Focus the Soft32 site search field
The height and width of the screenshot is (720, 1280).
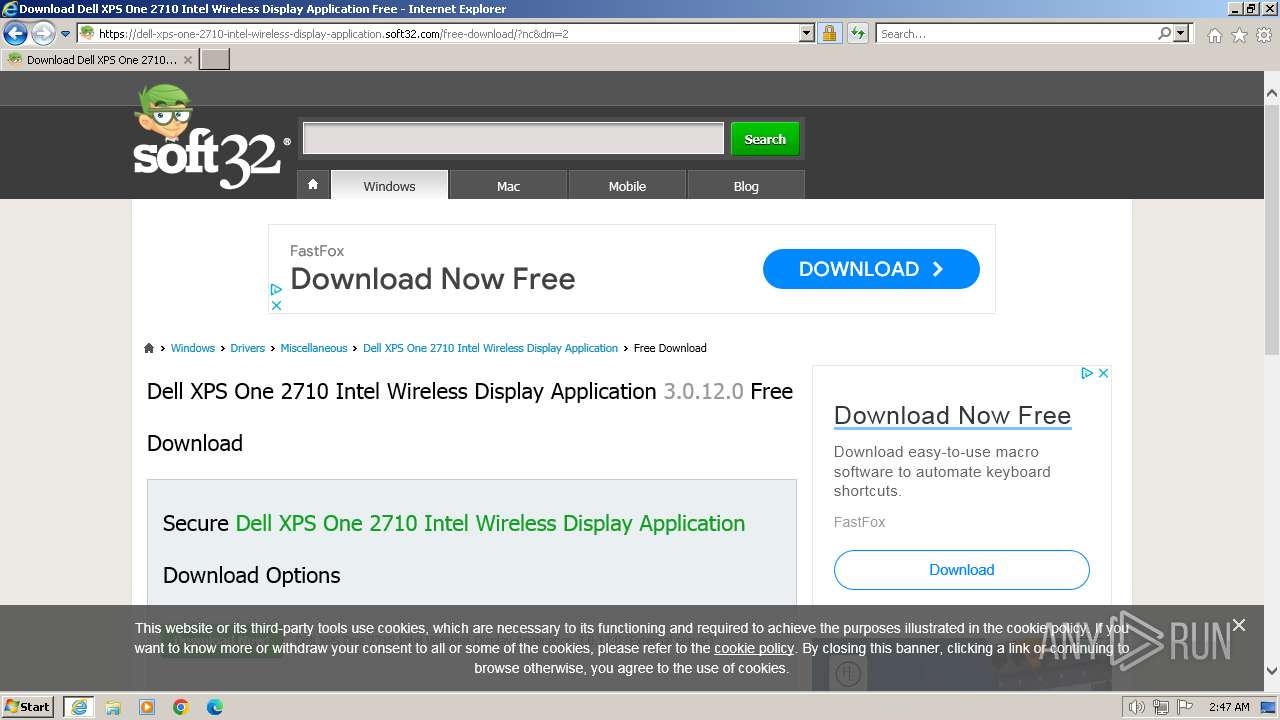[x=513, y=138]
